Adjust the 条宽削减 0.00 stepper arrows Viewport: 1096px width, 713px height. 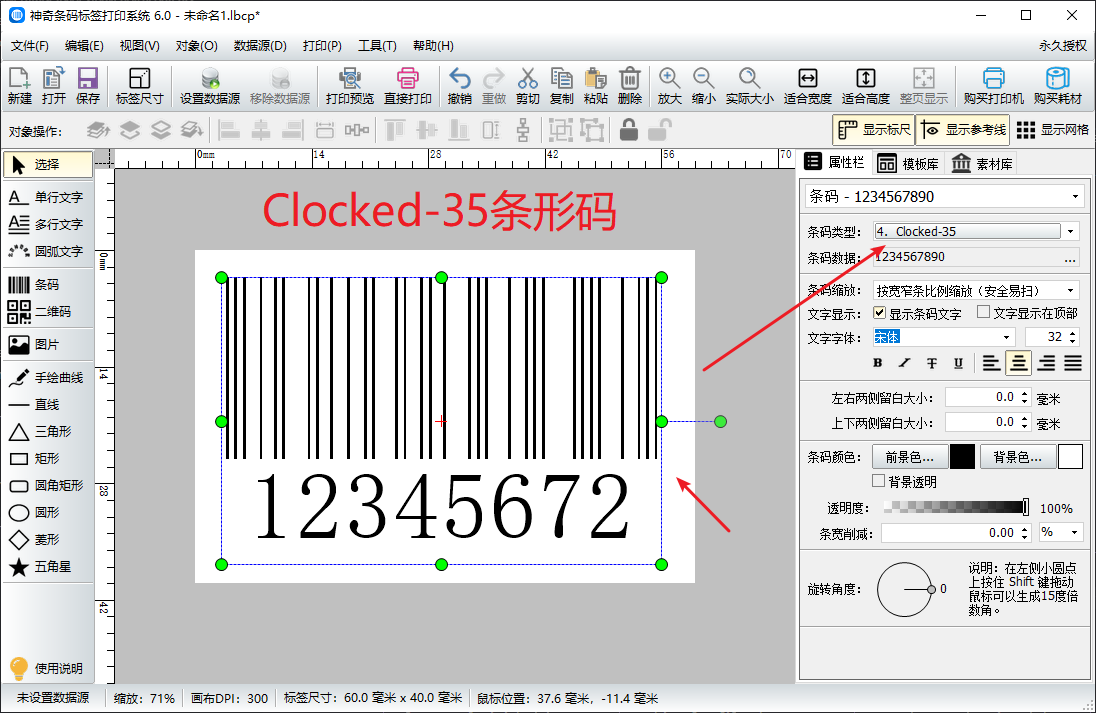(1024, 533)
